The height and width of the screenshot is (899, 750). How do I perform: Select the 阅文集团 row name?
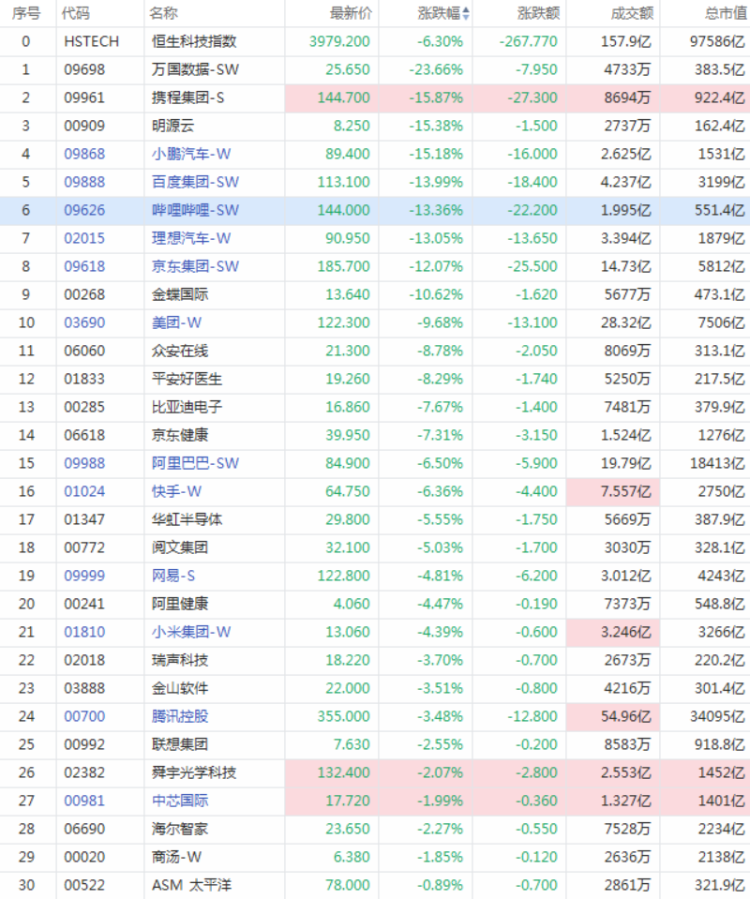point(179,548)
